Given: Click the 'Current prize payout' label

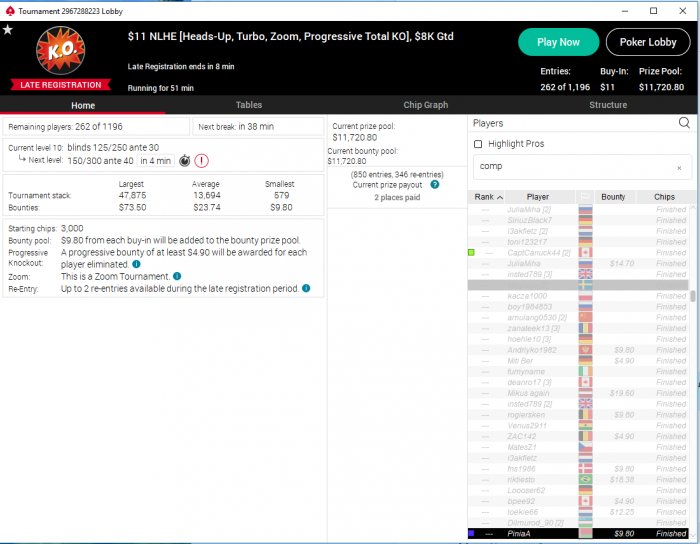Looking at the screenshot, I should click(387, 185).
